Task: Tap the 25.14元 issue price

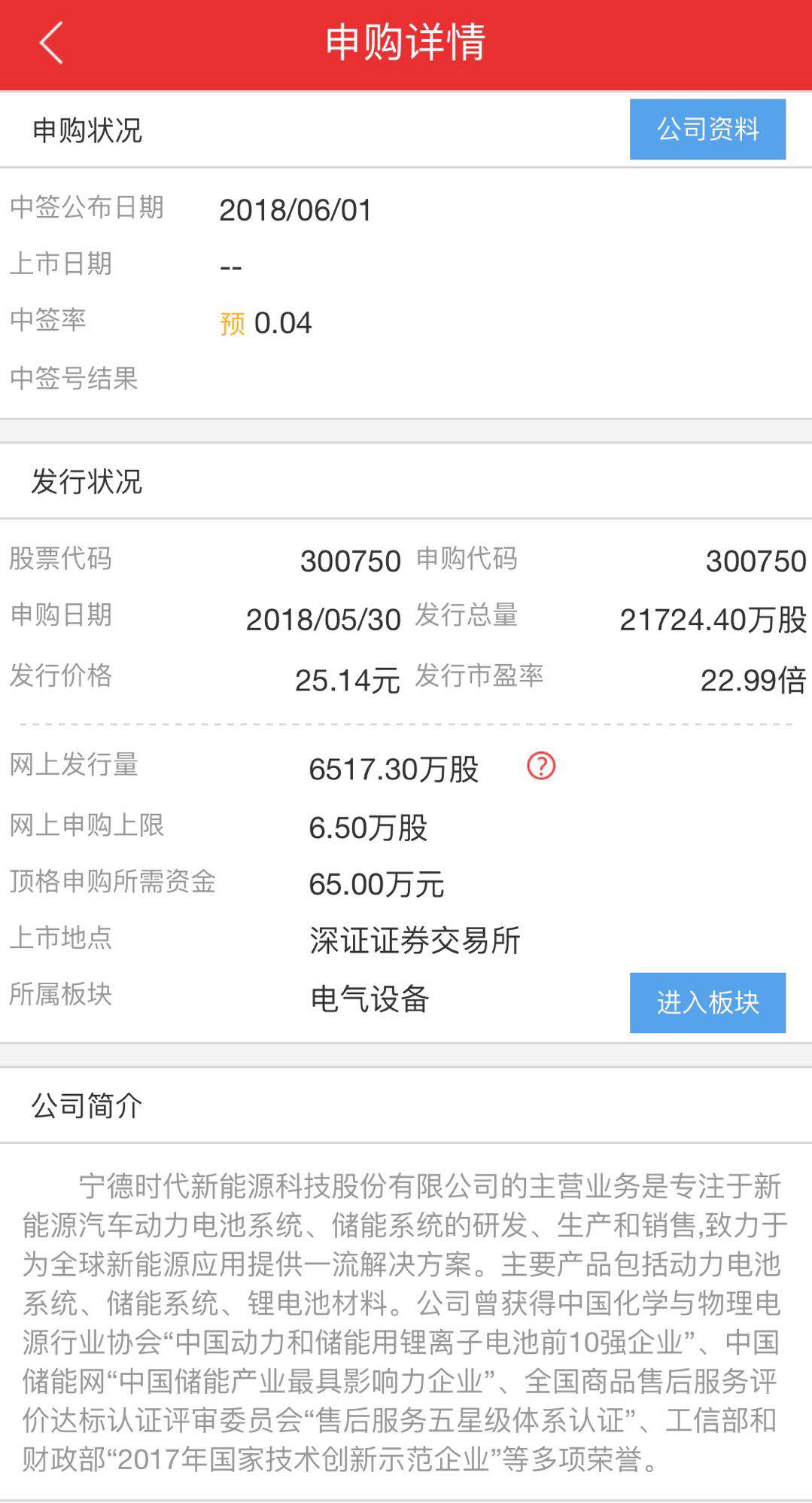Action: [x=348, y=681]
